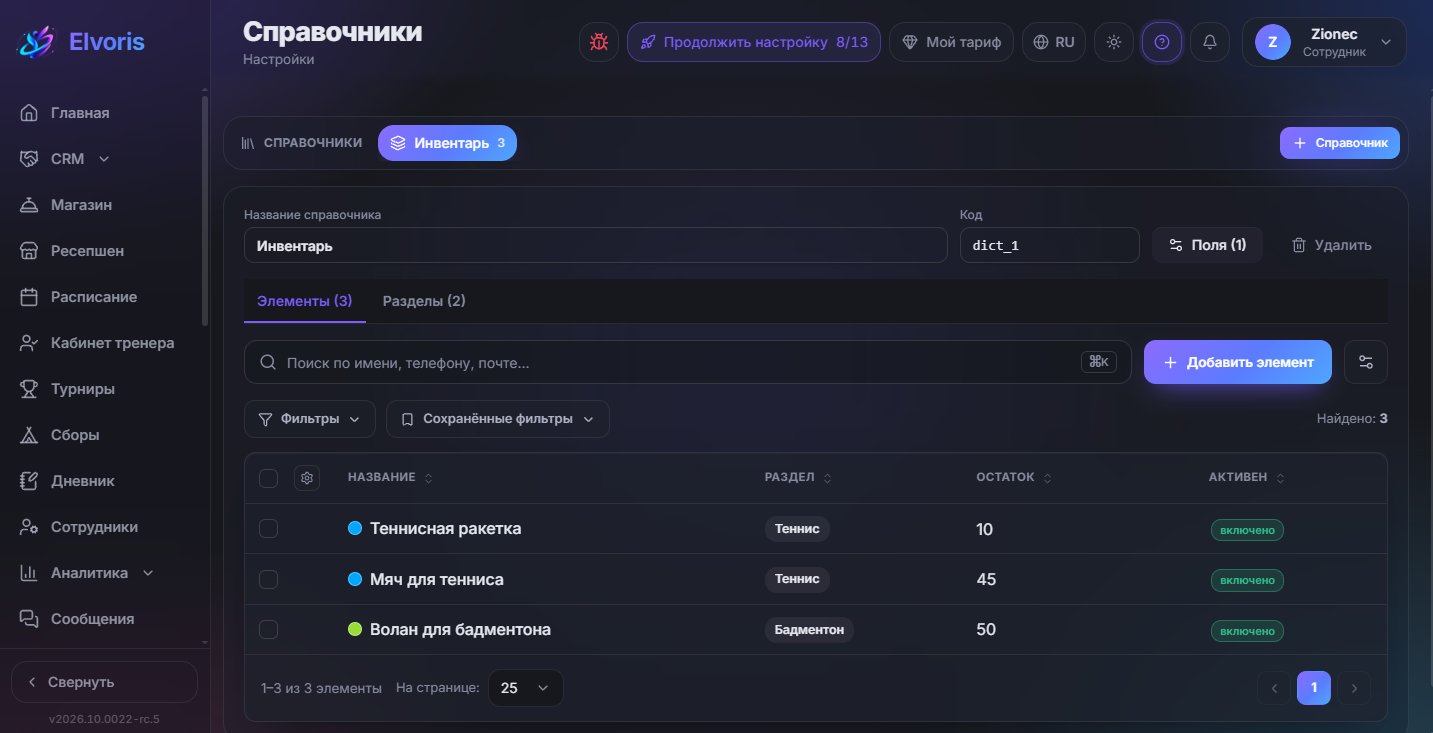
Task: Select the Инвентарь dictionary tab
Action: [447, 143]
